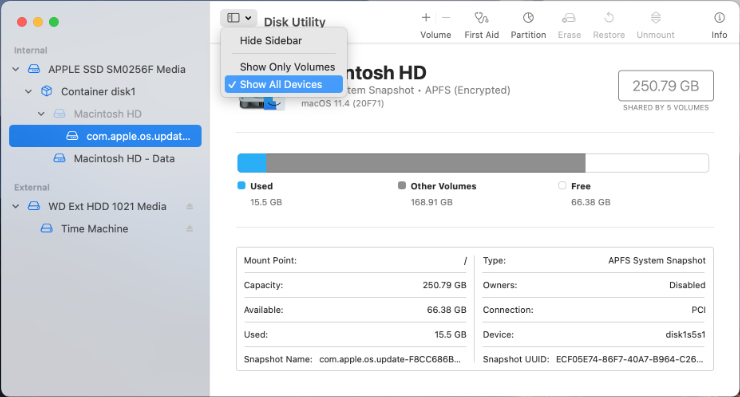Click the disk1s5s1 device value

(x=685, y=335)
